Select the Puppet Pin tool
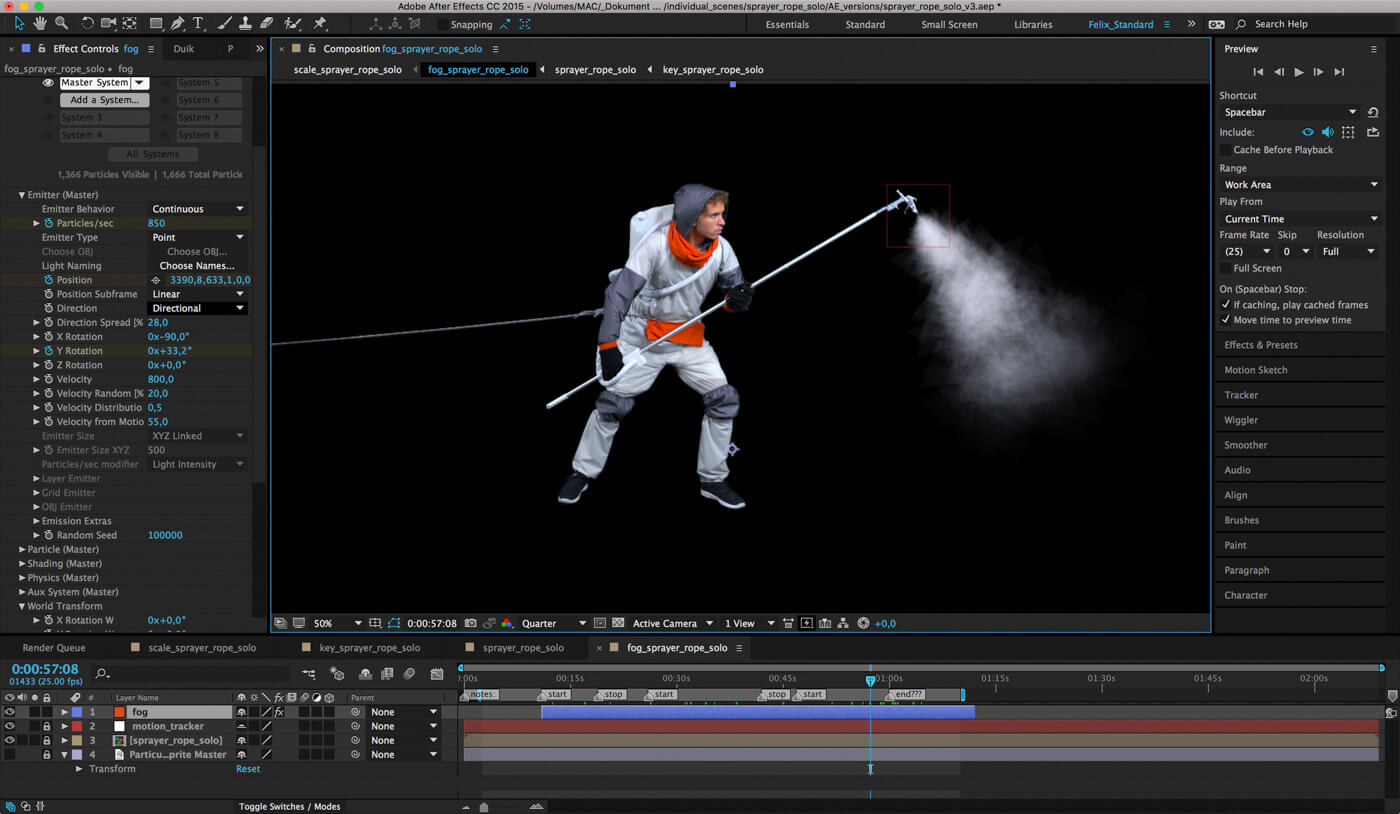The width and height of the screenshot is (1400, 814). pos(320,23)
